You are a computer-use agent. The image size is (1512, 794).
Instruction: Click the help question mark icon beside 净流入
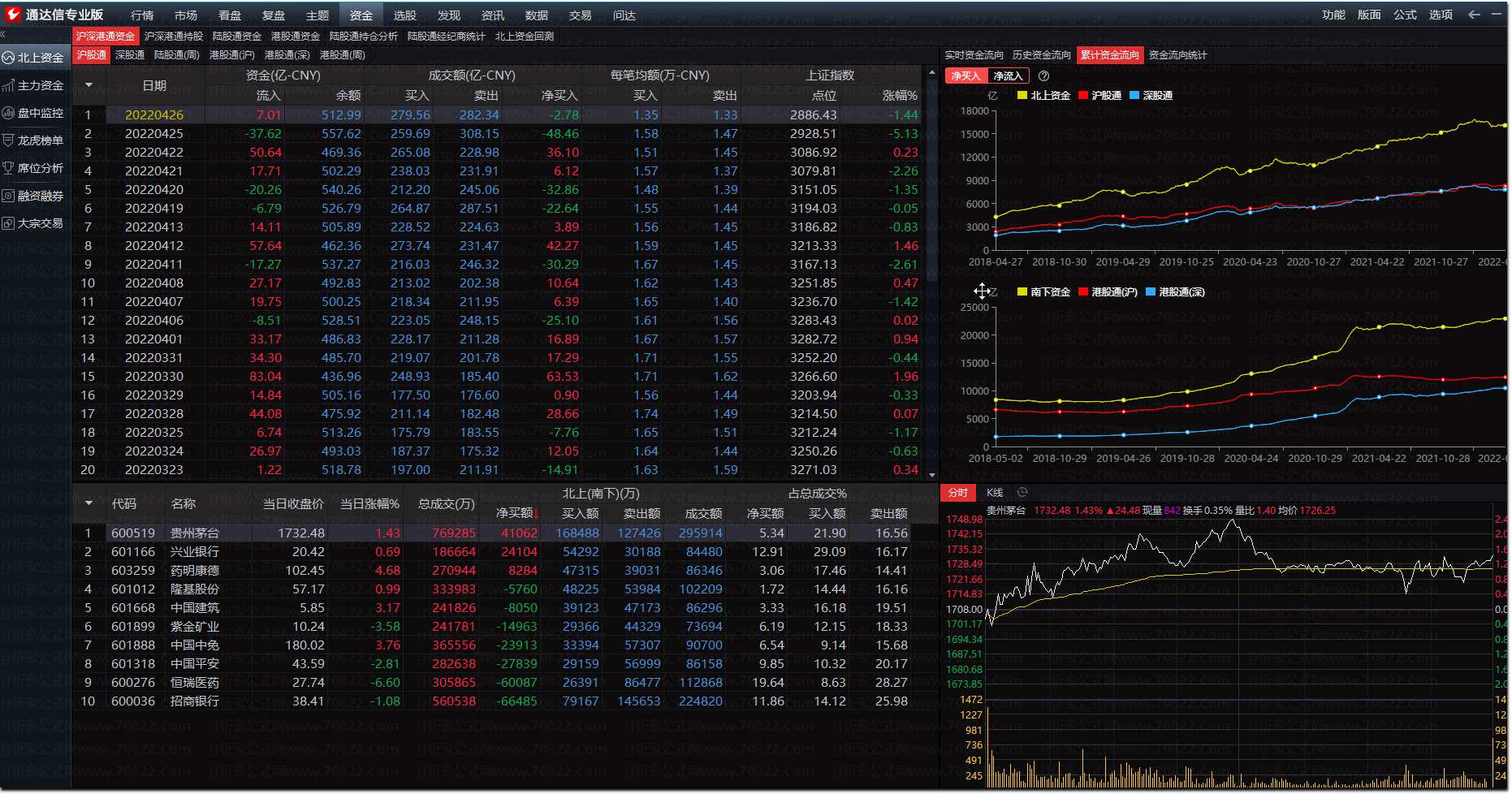pyautogui.click(x=1044, y=76)
